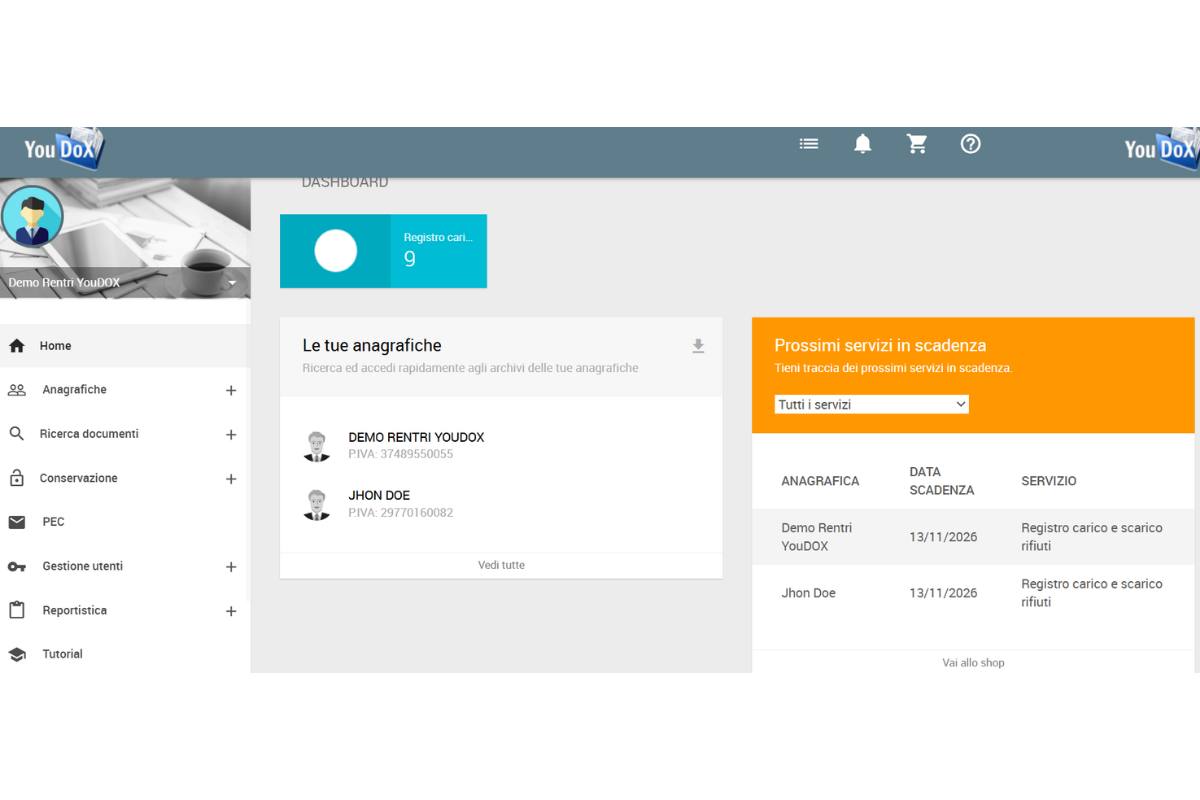The width and height of the screenshot is (1200, 800).
Task: Open PEC in the sidebar
Action: [x=53, y=522]
